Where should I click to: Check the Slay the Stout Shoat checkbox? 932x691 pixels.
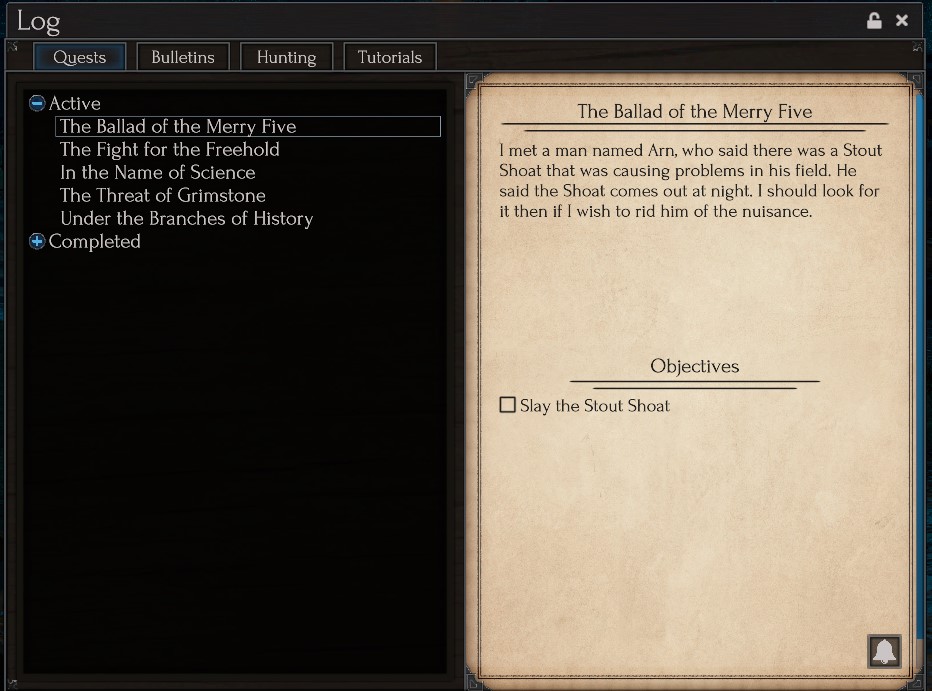point(508,405)
